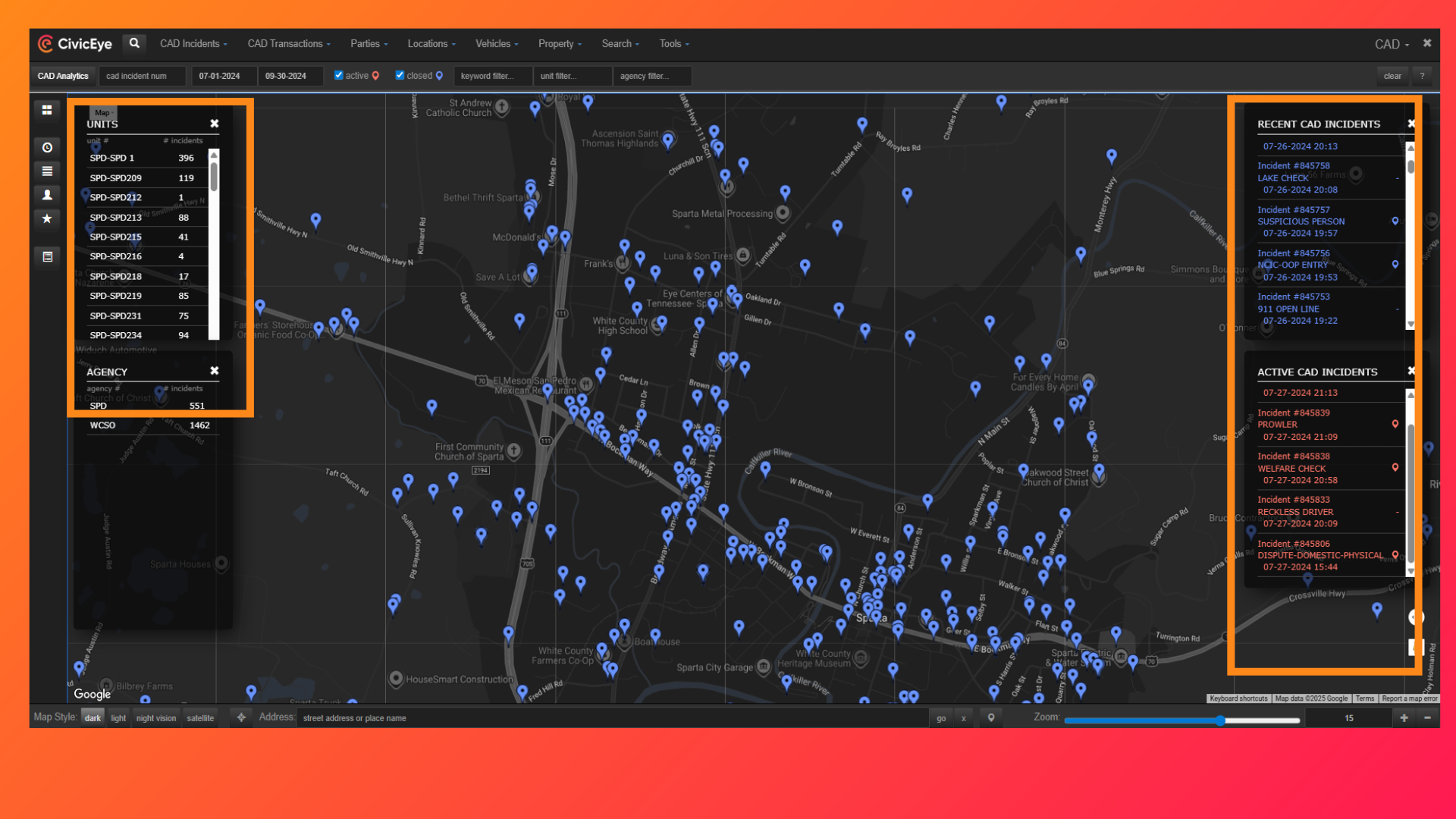Click the cad incident num input field

tap(142, 76)
